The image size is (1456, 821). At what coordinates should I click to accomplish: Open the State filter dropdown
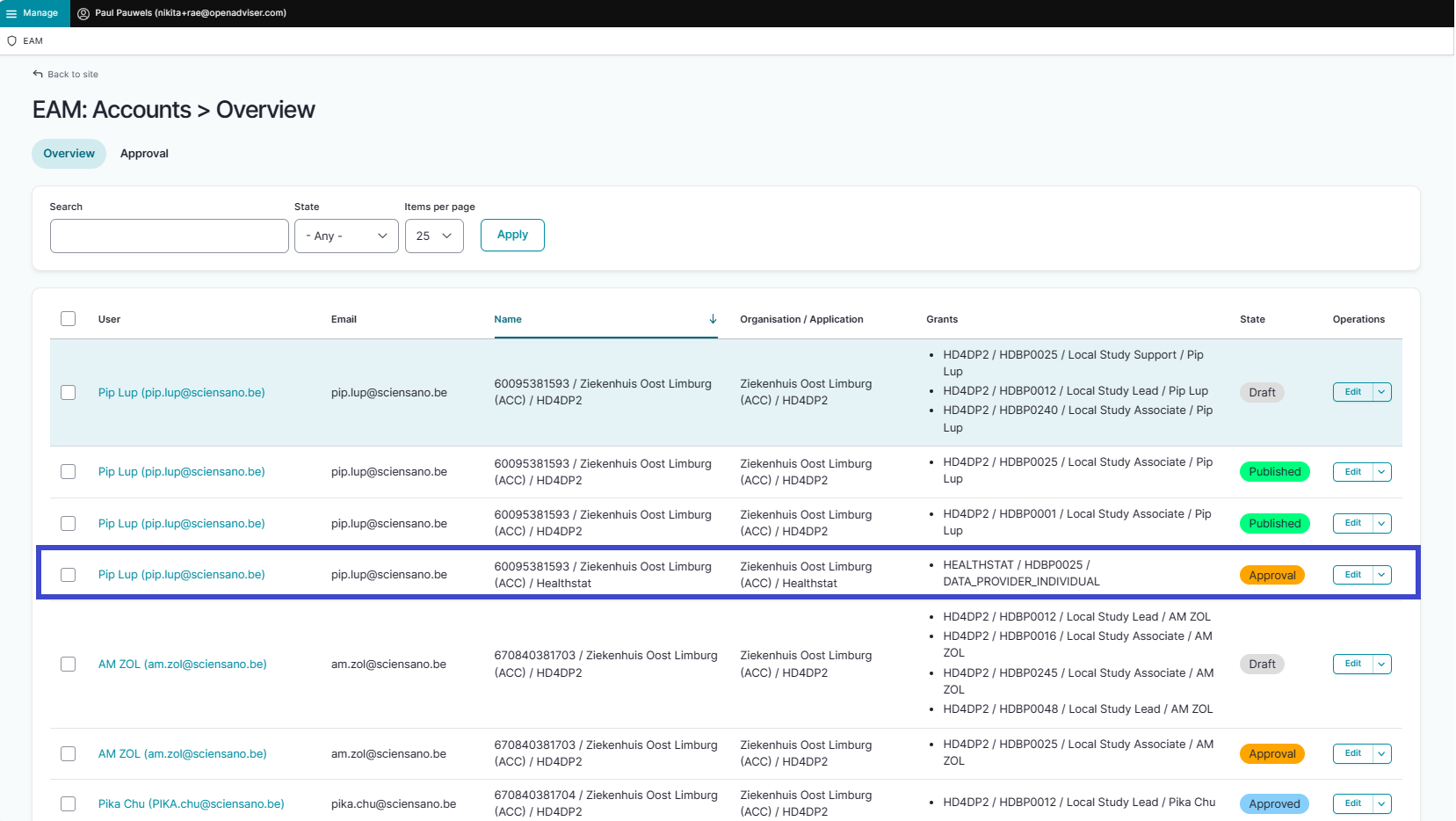(346, 236)
